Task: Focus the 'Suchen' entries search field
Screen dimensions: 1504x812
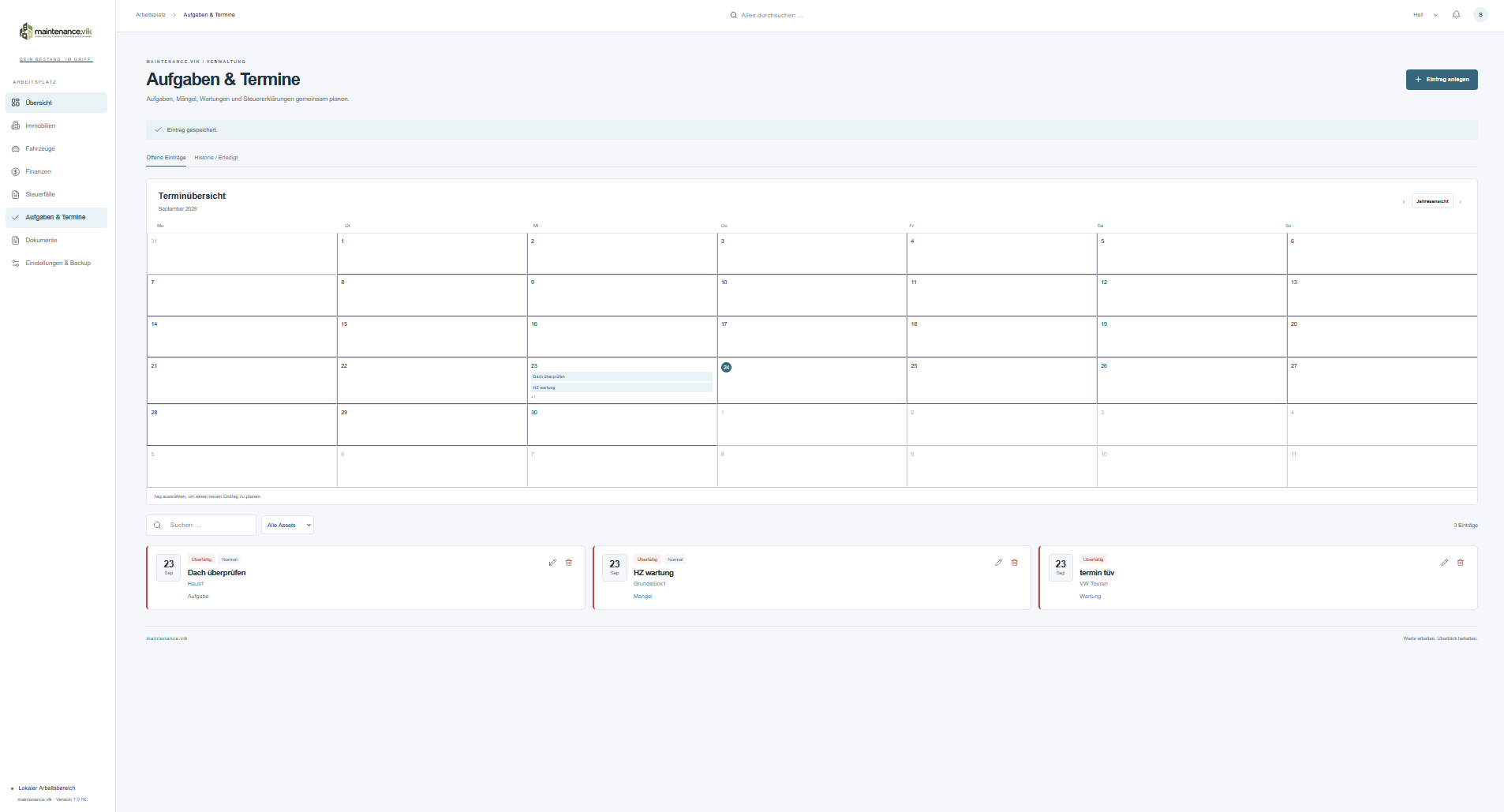Action: [201, 525]
